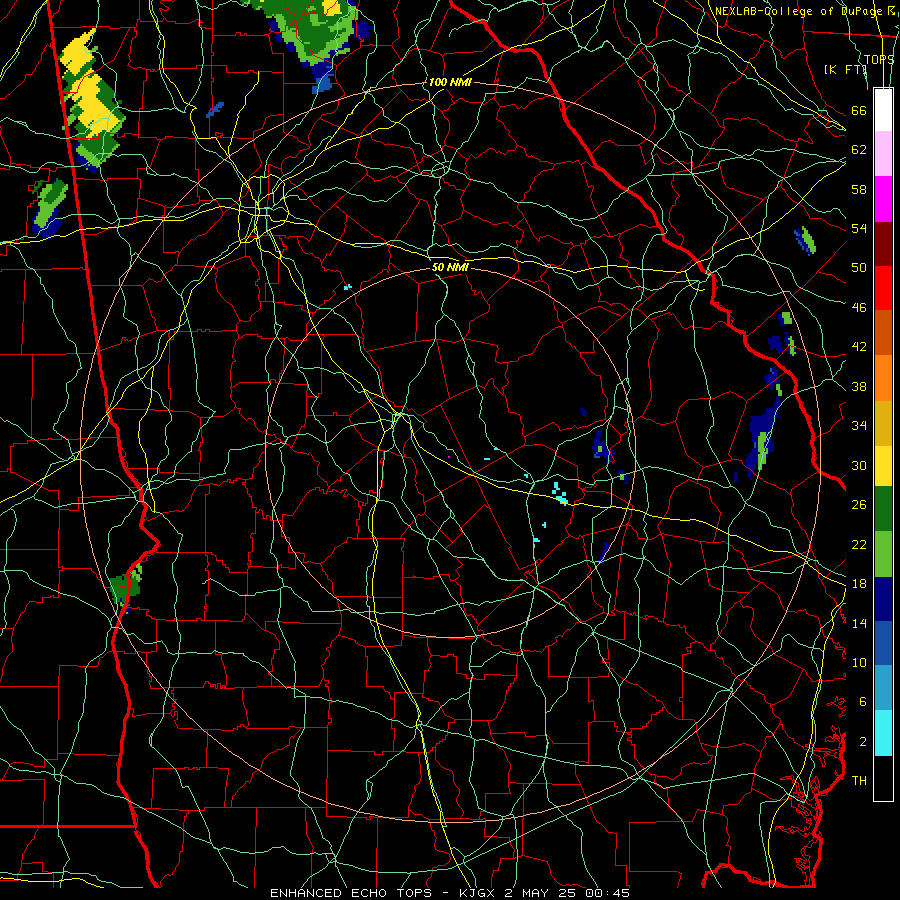Click the light blue legend swatch
This screenshot has height=900, width=900.
(883, 688)
